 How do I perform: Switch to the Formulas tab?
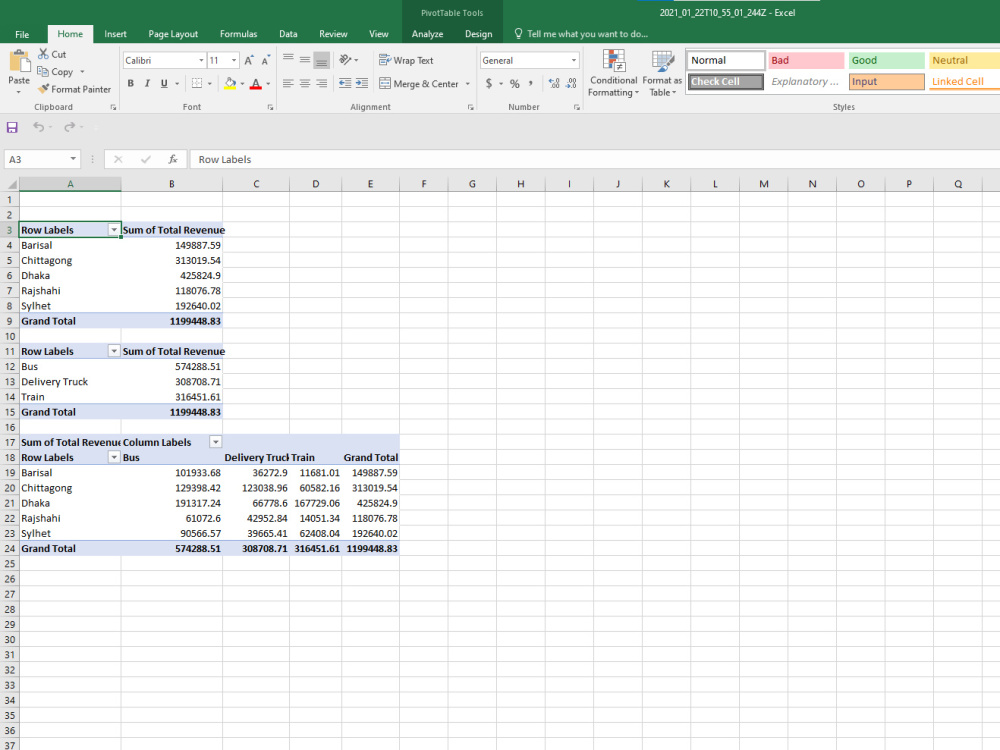[239, 34]
